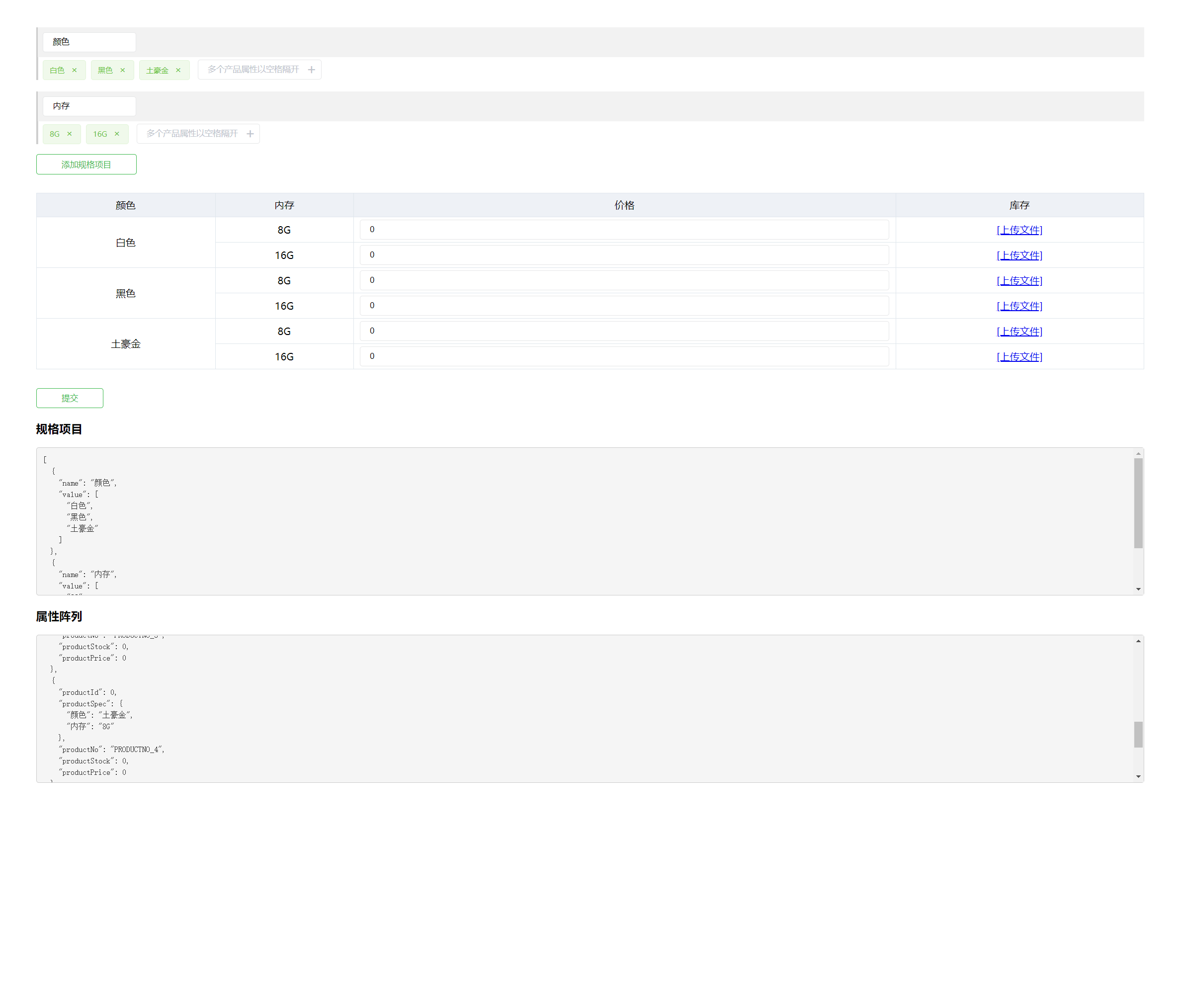This screenshot has height=1008, width=1180.
Task: Open 上传文件 link for 白色 8G
Action: 1019,230
